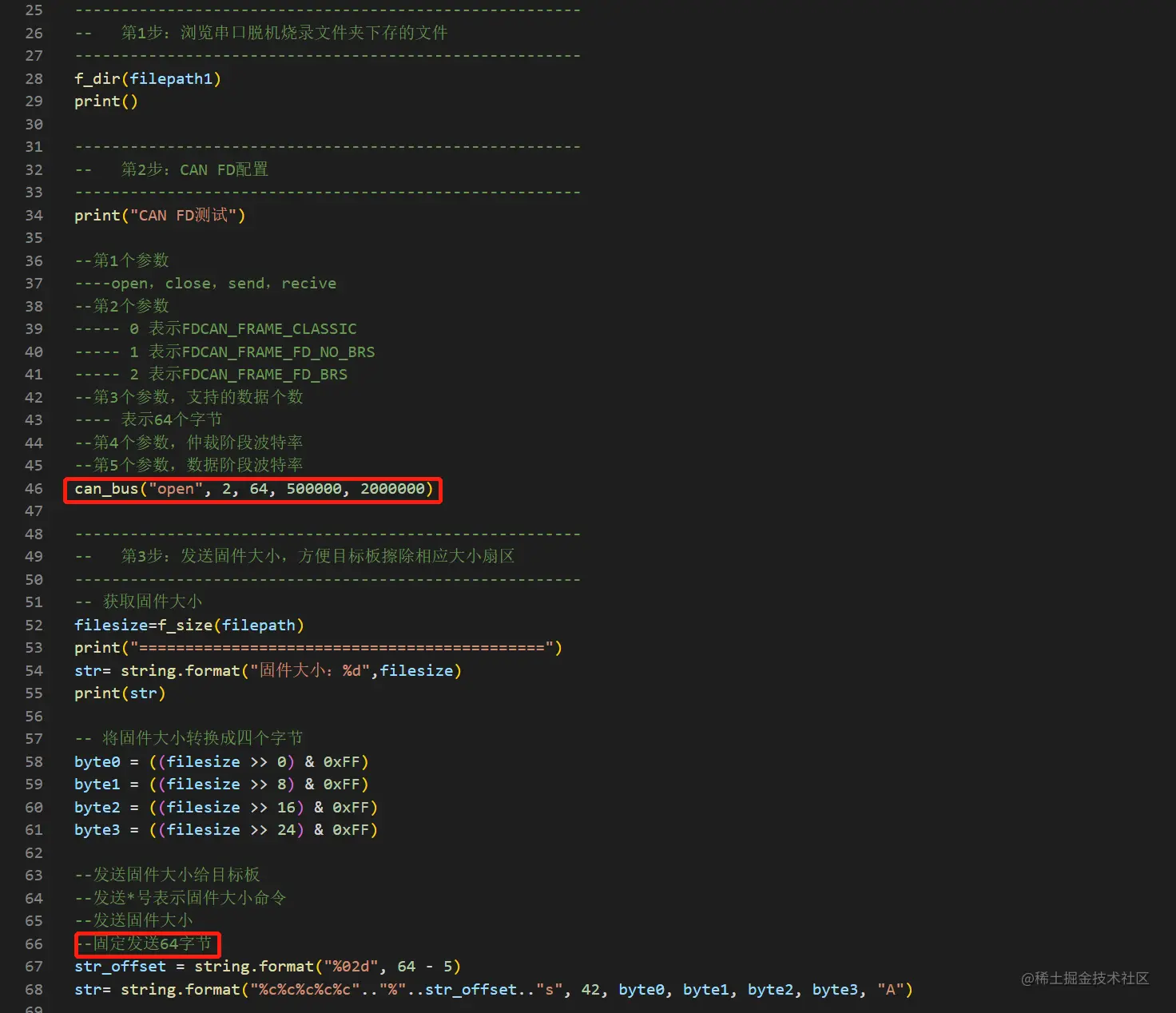
Task: Click the 固定发送64字节 comment
Action: tap(144, 943)
